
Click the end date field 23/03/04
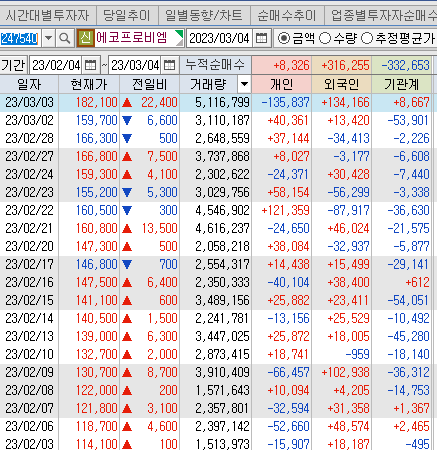click(135, 65)
